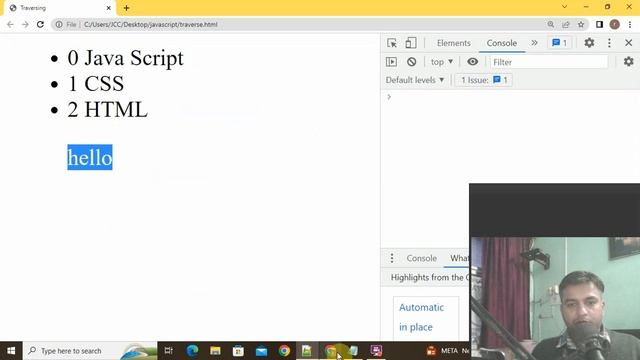640x360 pixels.
Task: Open the Notepad++ taskbar icon
Action: click(x=307, y=351)
